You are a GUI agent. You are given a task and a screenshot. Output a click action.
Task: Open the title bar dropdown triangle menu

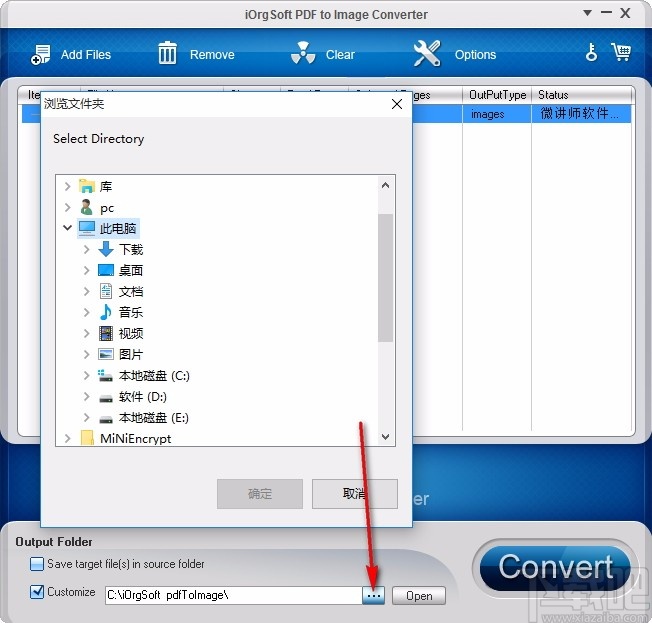click(588, 13)
